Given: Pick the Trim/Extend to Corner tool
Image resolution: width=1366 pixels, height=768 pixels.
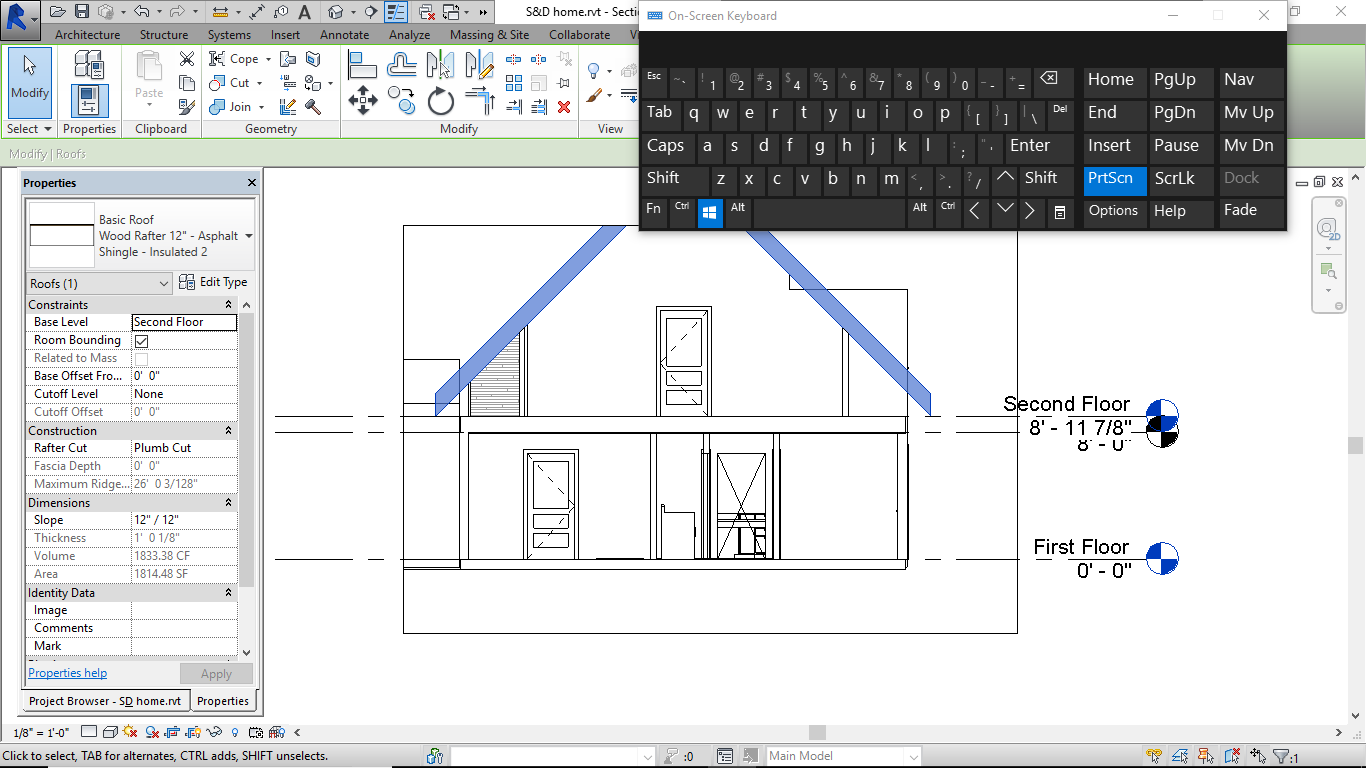Looking at the screenshot, I should (481, 100).
